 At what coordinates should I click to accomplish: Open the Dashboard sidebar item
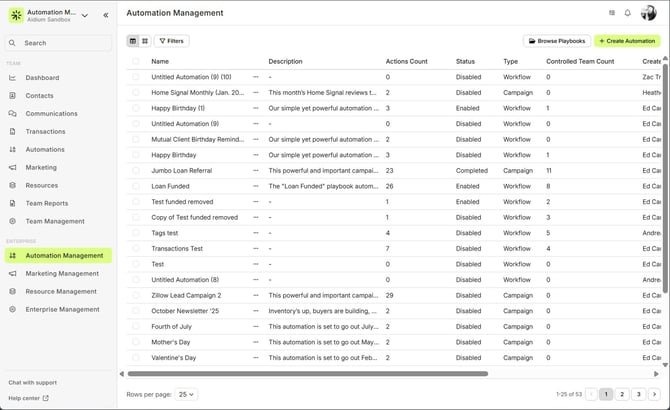(42, 78)
